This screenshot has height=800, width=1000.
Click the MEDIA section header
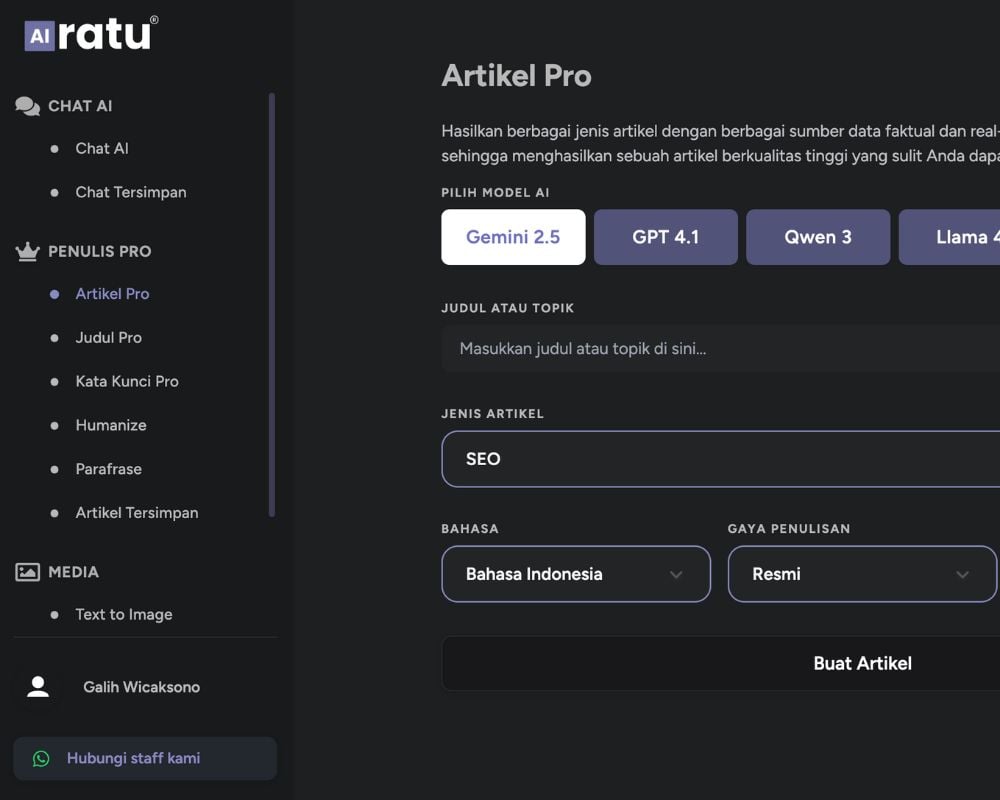point(73,572)
